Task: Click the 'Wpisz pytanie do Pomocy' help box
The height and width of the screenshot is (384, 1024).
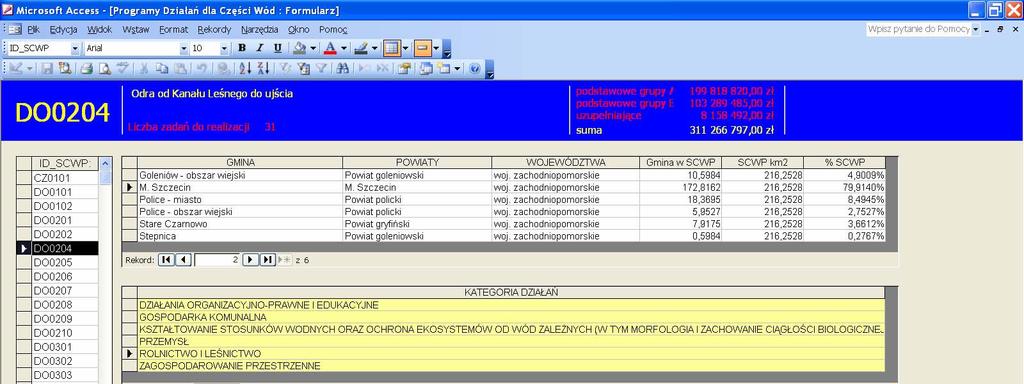Action: pyautogui.click(x=919, y=29)
